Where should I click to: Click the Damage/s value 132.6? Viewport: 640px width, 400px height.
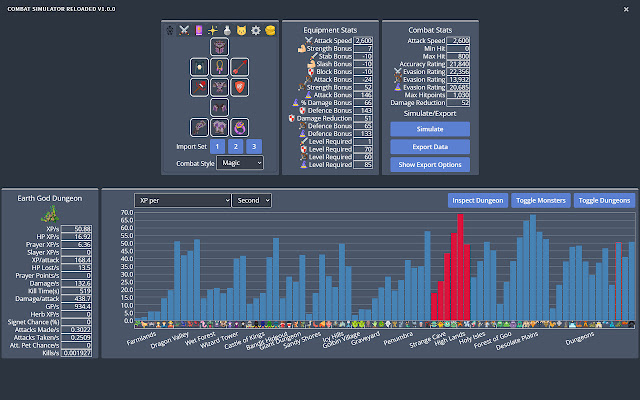tap(76, 283)
